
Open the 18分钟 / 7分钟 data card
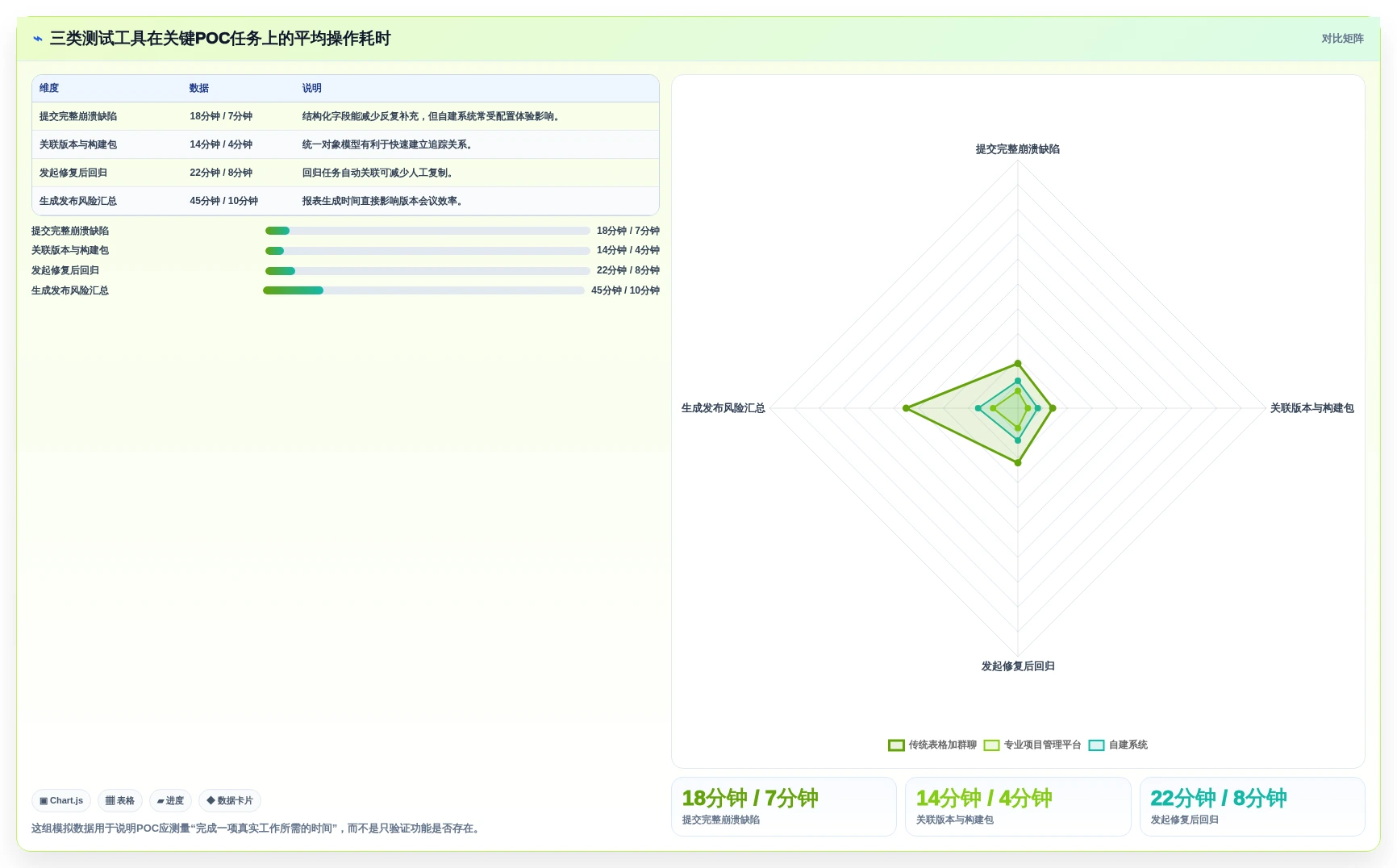pyautogui.click(x=784, y=807)
